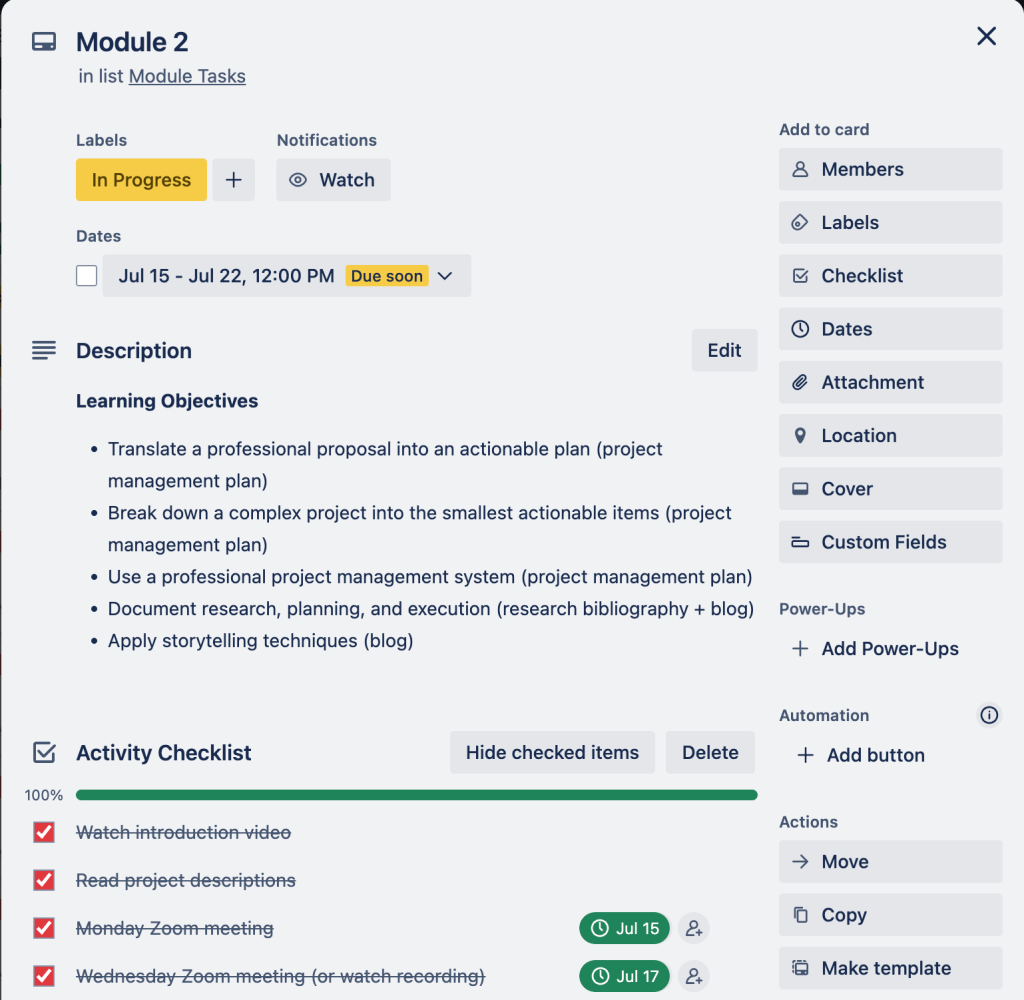
Task: Click the Module Tasks list link
Action: 187,76
